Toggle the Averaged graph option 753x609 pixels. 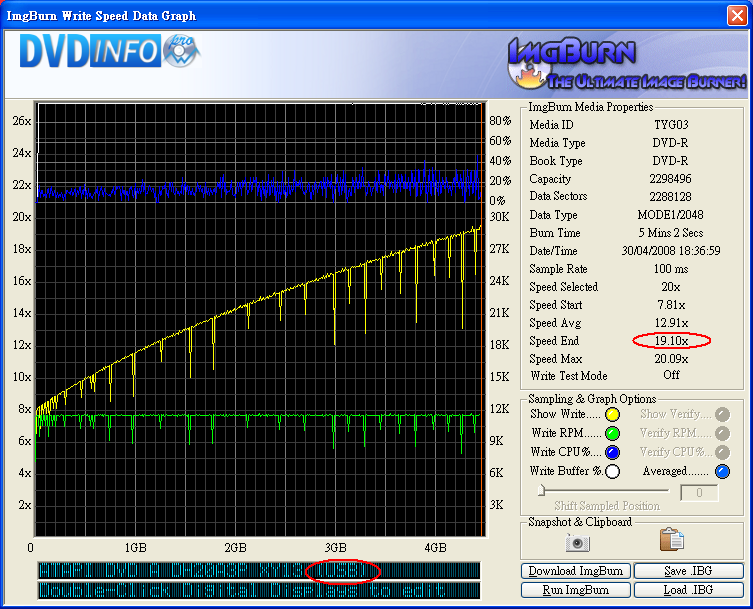[722, 471]
